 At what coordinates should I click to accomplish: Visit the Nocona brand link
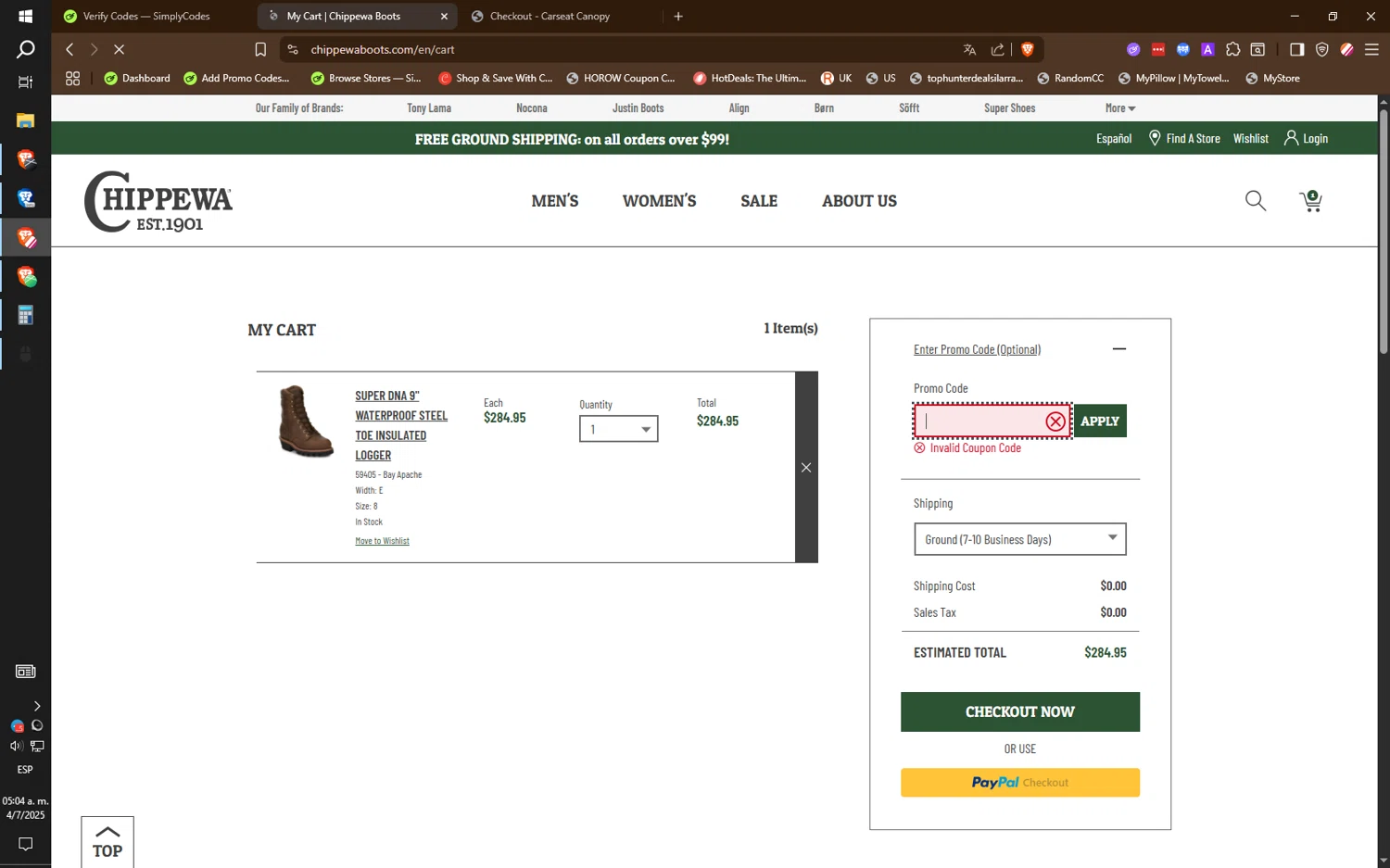(x=532, y=108)
